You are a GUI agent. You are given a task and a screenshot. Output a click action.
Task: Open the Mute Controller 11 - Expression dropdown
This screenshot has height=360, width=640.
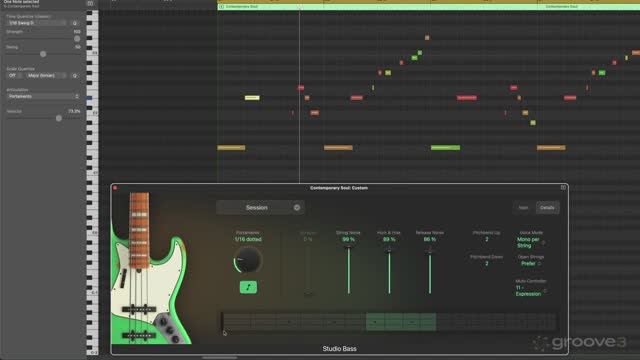(530, 291)
